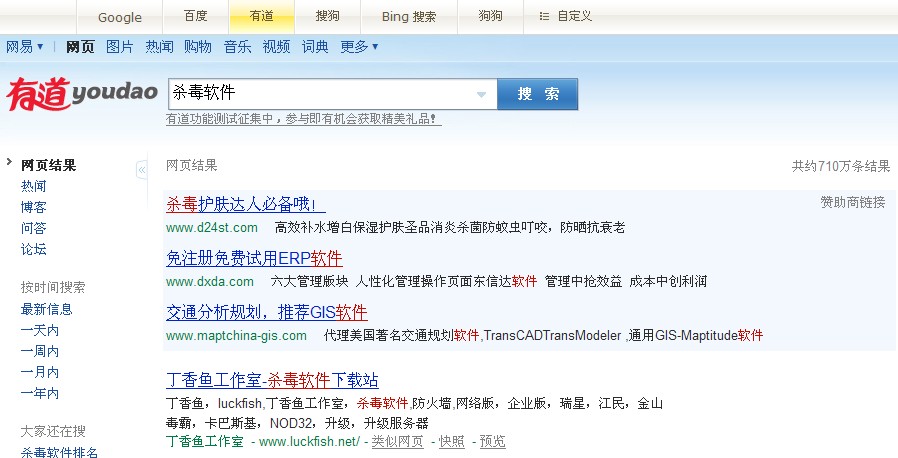Image resolution: width=898 pixels, height=458 pixels.
Task: Select 问答 in the left sidebar
Action: (33, 228)
